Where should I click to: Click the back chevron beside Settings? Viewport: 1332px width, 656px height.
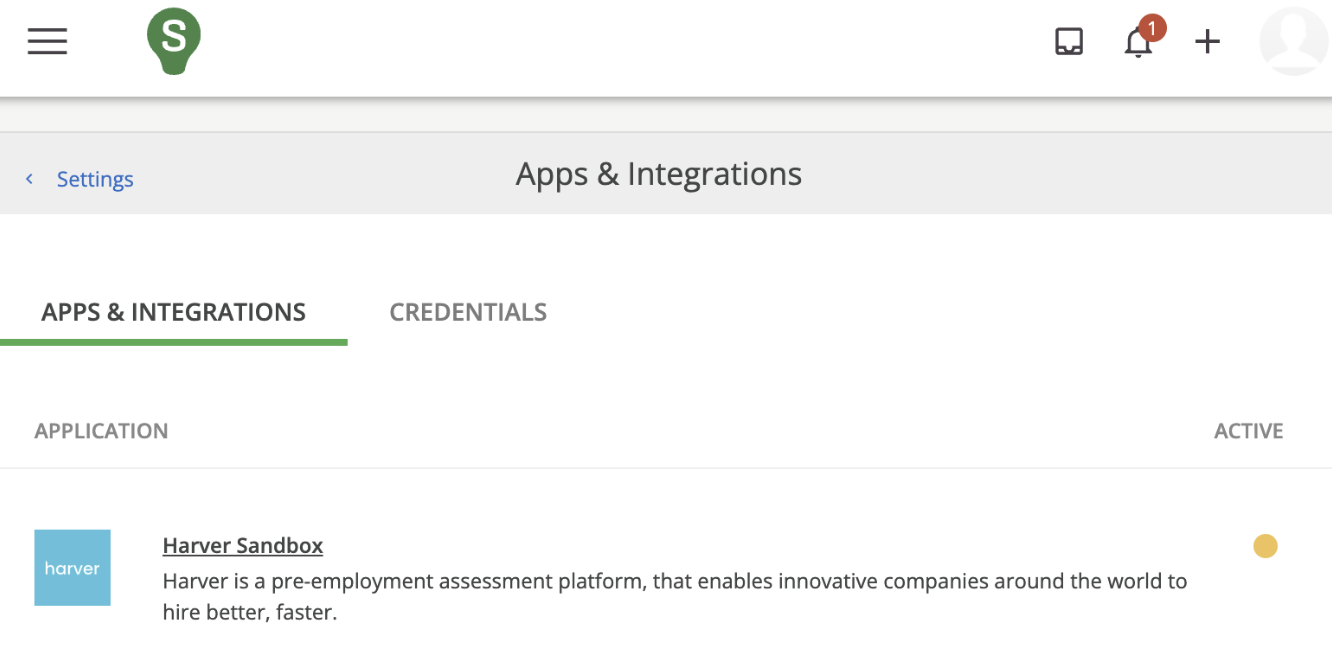(x=30, y=179)
